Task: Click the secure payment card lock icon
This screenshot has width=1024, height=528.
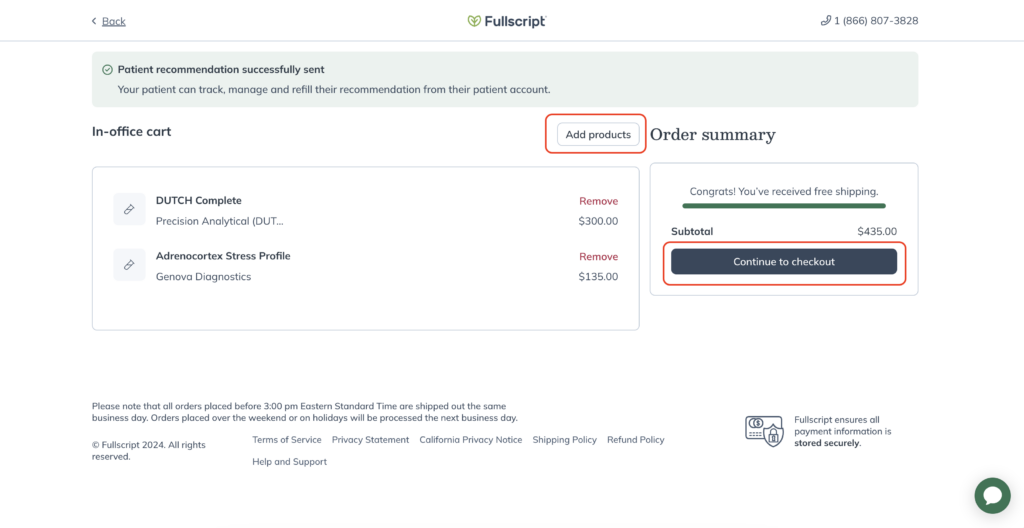Action: click(x=764, y=431)
